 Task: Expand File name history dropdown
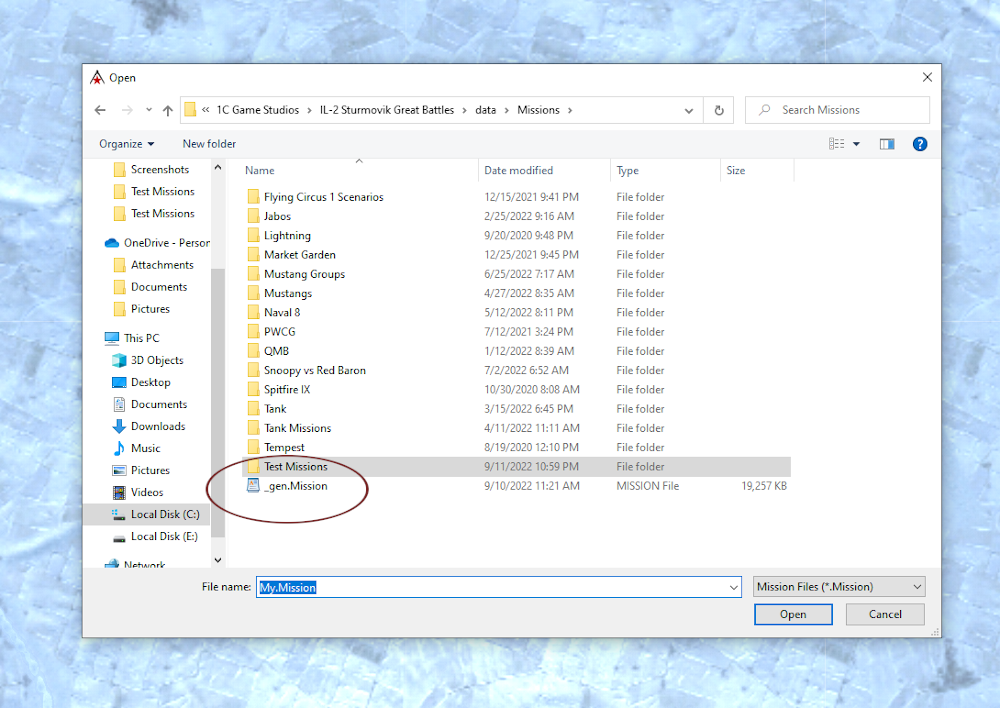(733, 587)
